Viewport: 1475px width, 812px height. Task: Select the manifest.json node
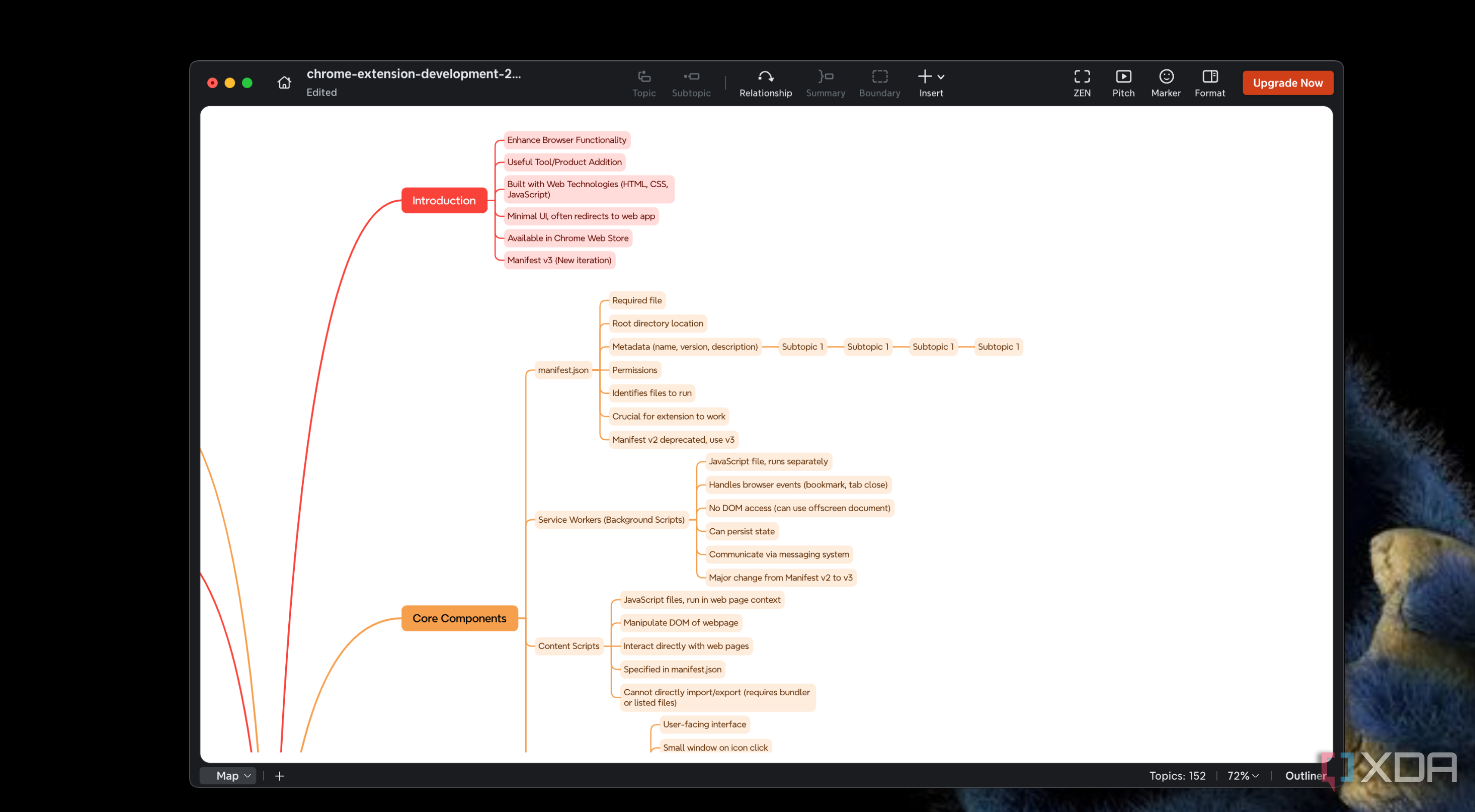pyautogui.click(x=563, y=370)
